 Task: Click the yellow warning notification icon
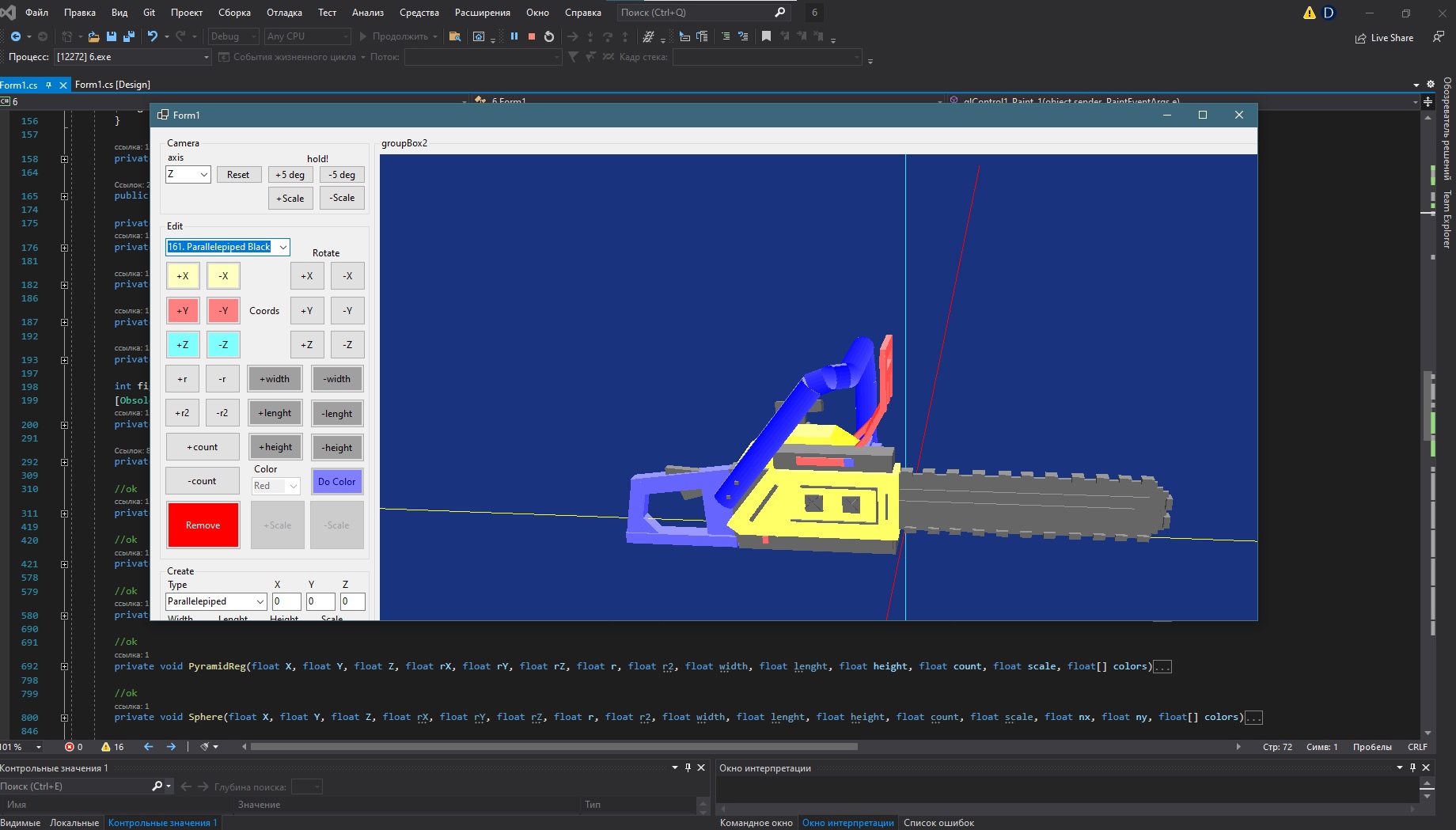click(1310, 13)
